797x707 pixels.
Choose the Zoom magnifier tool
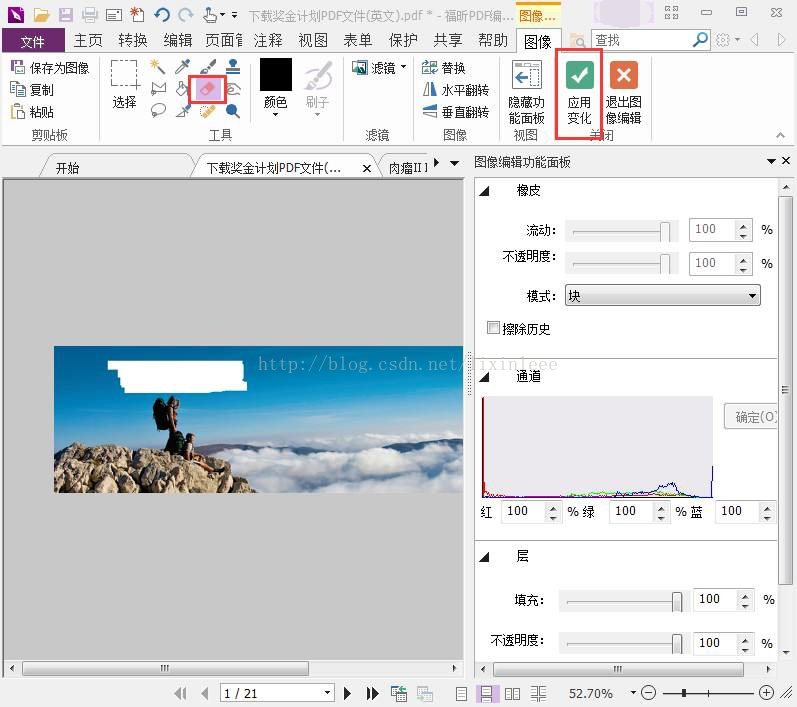point(233,111)
